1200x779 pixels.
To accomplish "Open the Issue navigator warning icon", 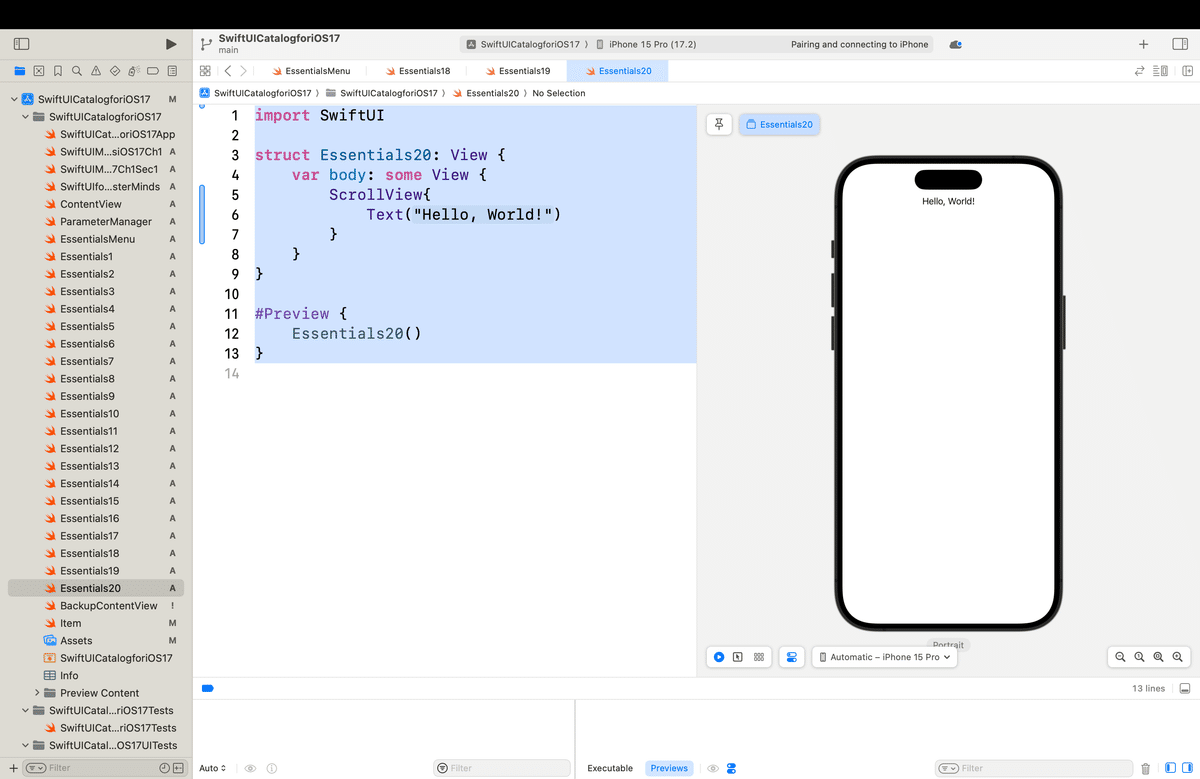I will point(96,71).
